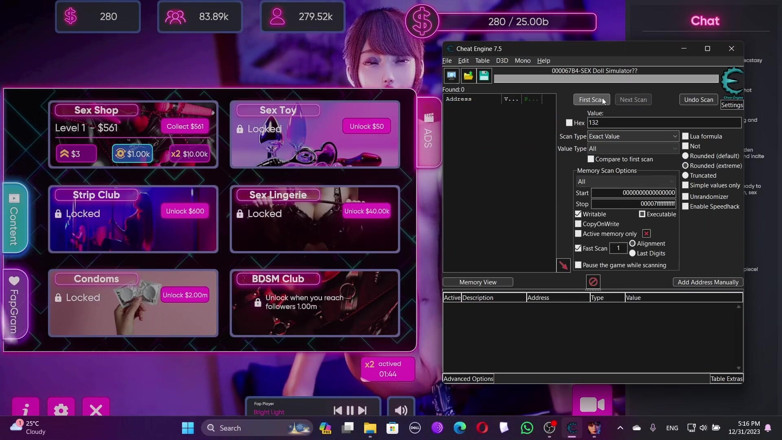Open Dell app from taskbar
The width and height of the screenshot is (782, 440).
click(414, 428)
